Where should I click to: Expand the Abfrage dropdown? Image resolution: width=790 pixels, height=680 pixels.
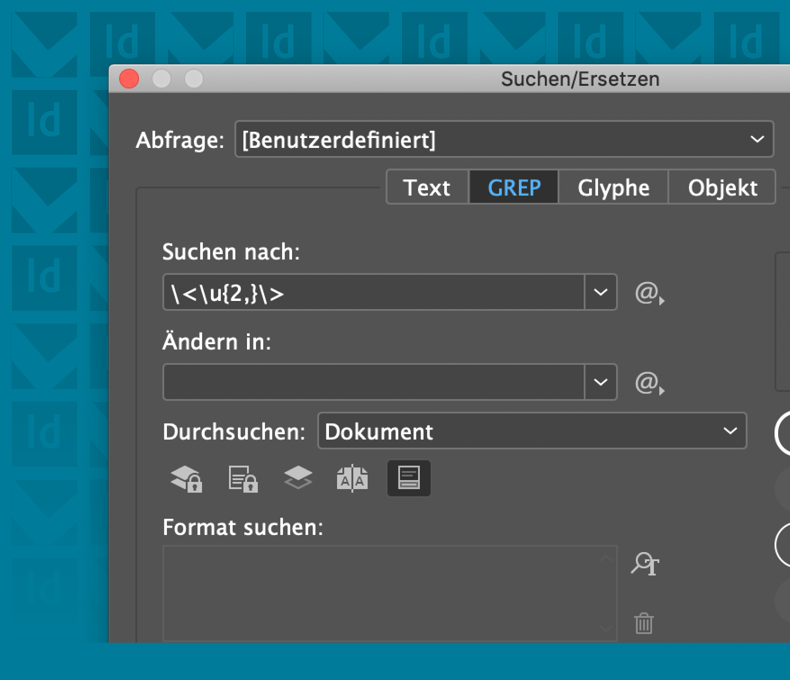(504, 139)
